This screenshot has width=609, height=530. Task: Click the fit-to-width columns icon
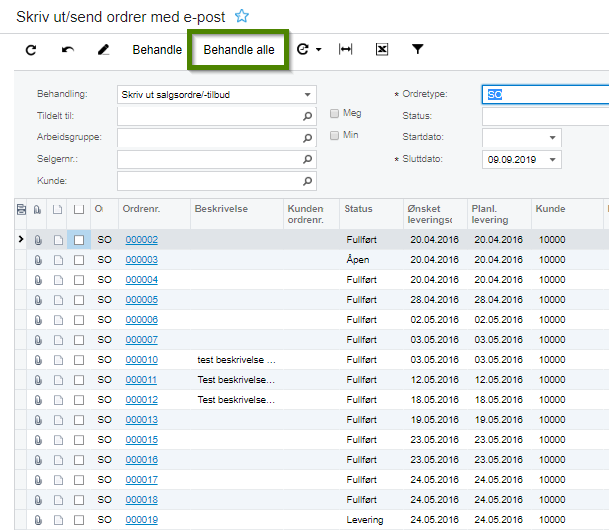click(x=346, y=49)
